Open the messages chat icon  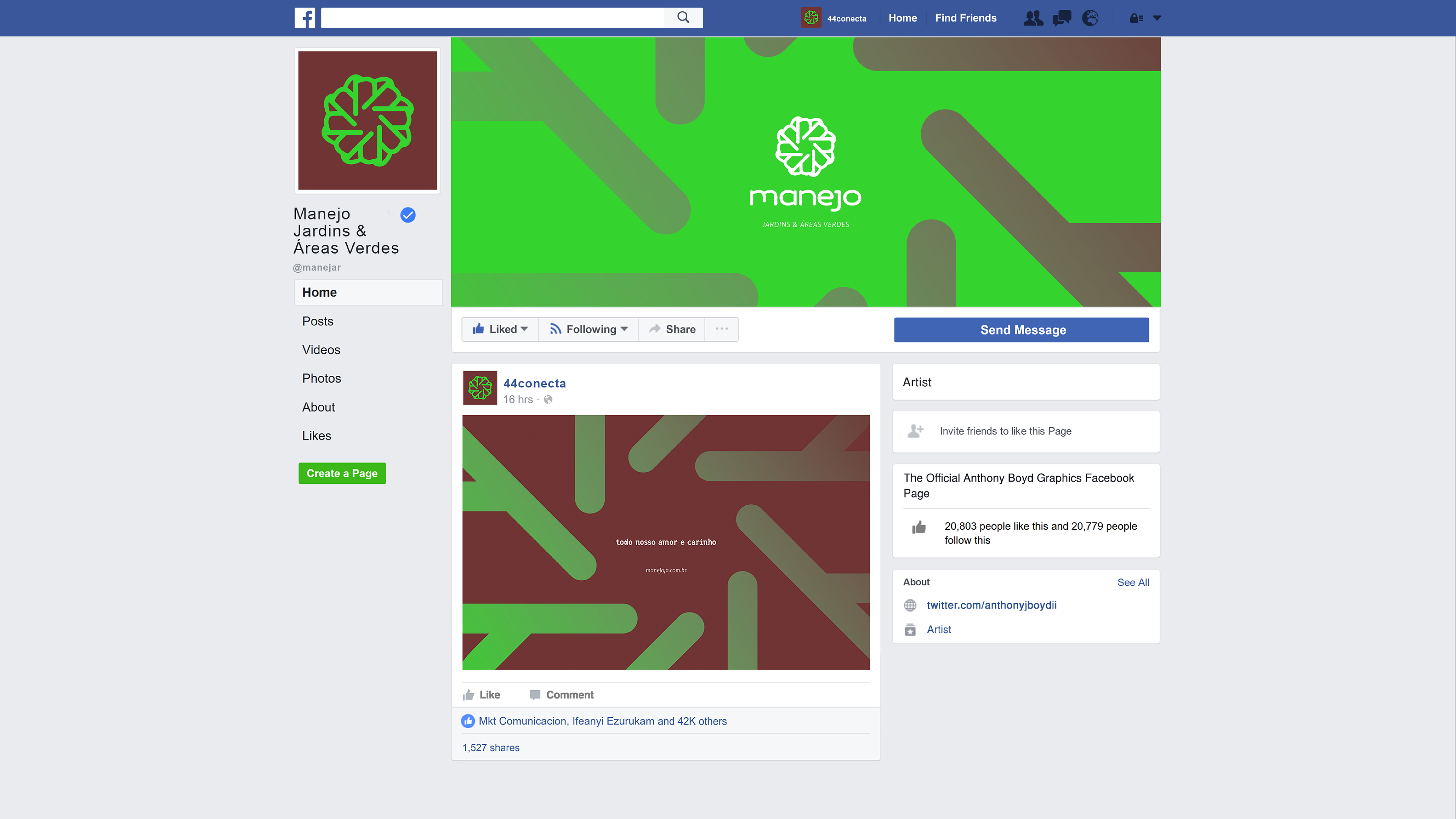(x=1062, y=18)
